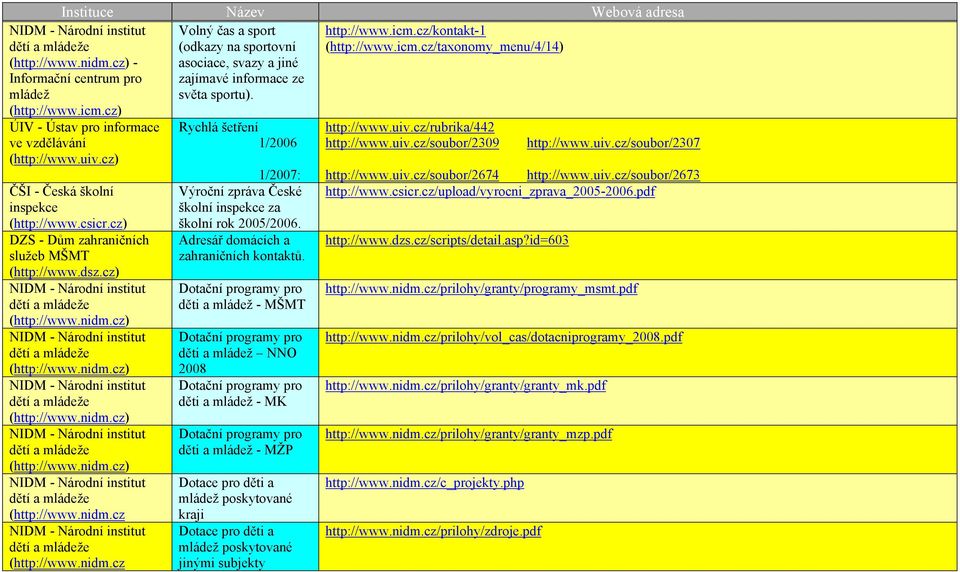960x572 pixels.
Task: Click the nidm.cz link in the 'poskytované kraji' row
Action: (x=69, y=514)
